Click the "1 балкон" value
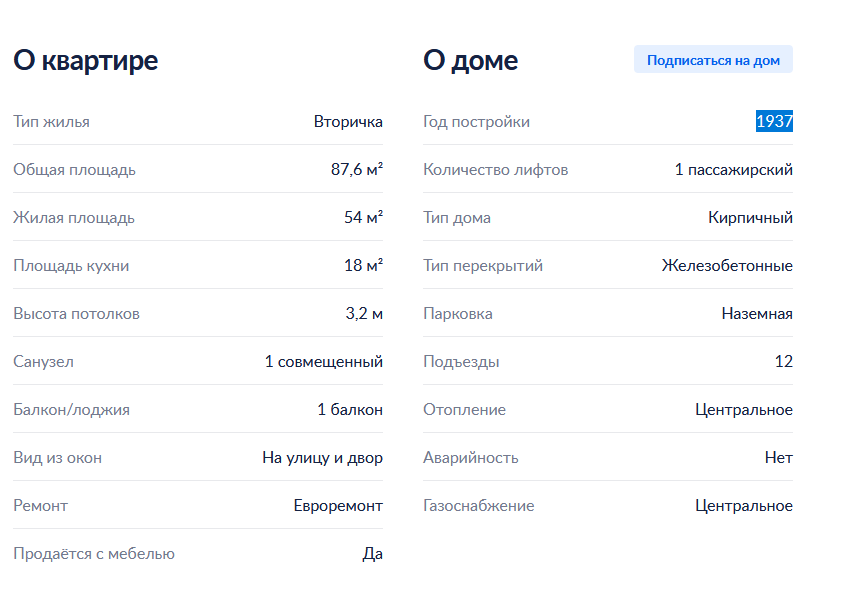 tap(350, 410)
